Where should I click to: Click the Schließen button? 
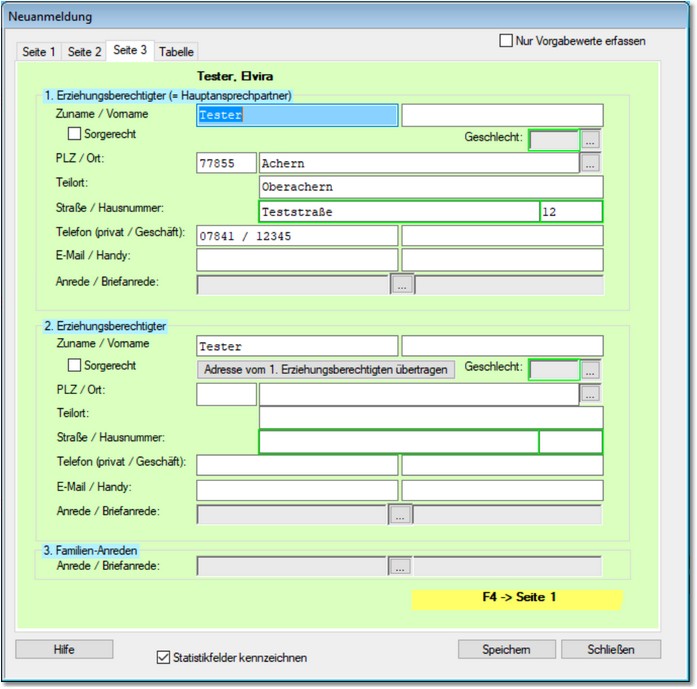point(611,649)
